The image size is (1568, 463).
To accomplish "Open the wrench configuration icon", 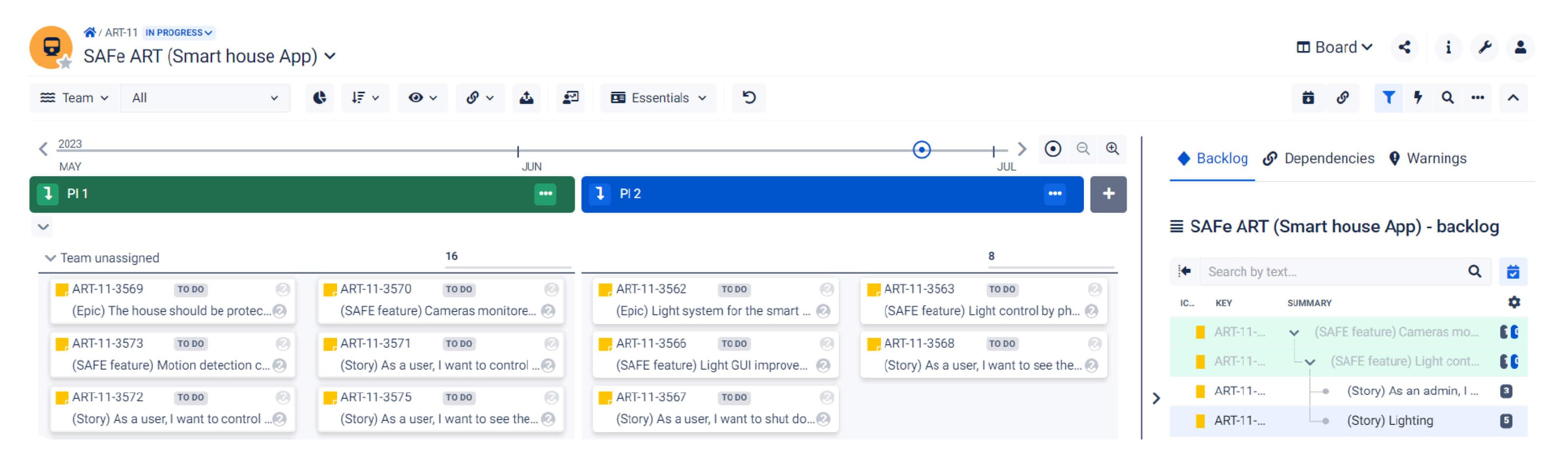I will click(1485, 48).
